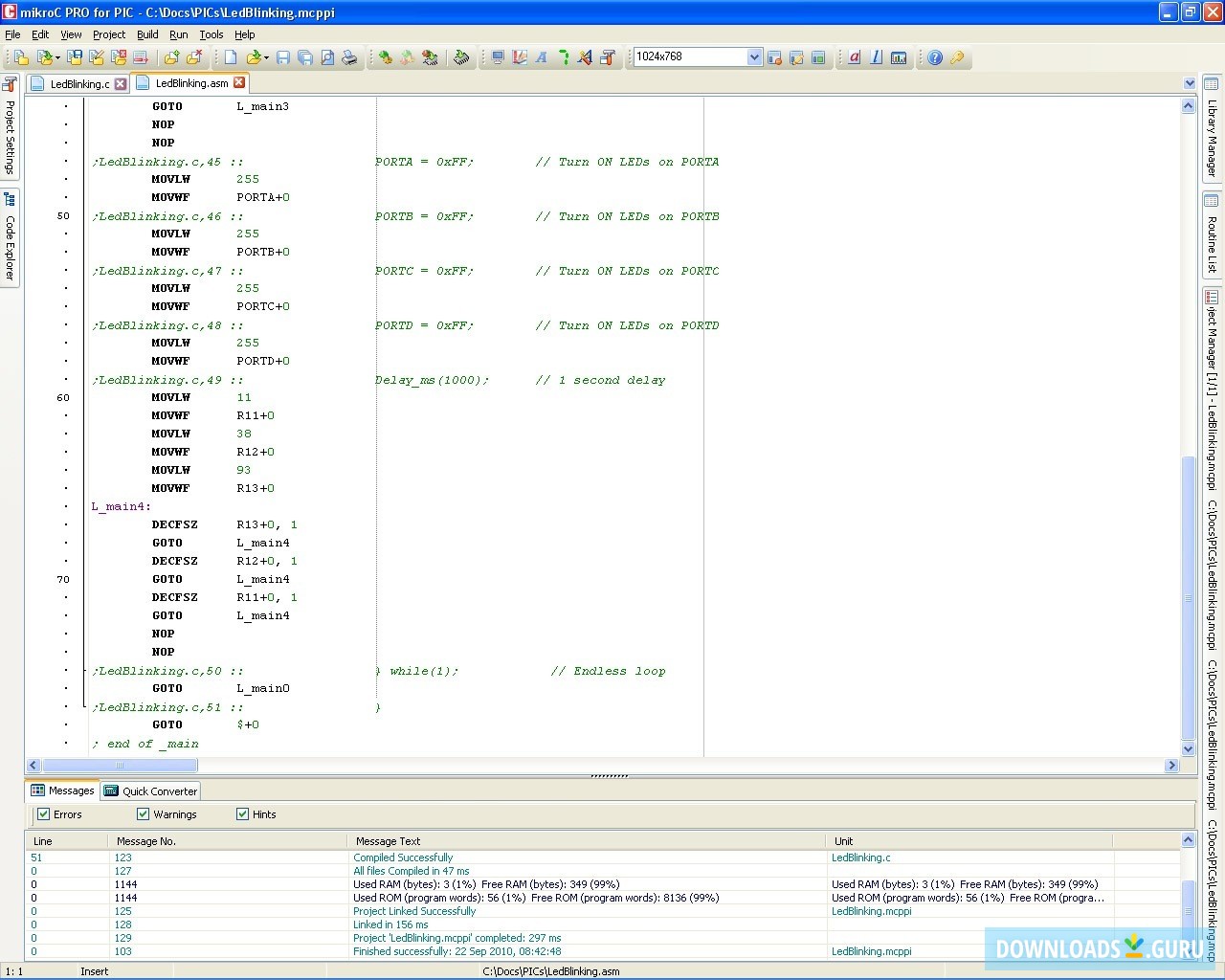Click the Save file floppy icon
This screenshot has height=980, width=1225.
click(283, 57)
